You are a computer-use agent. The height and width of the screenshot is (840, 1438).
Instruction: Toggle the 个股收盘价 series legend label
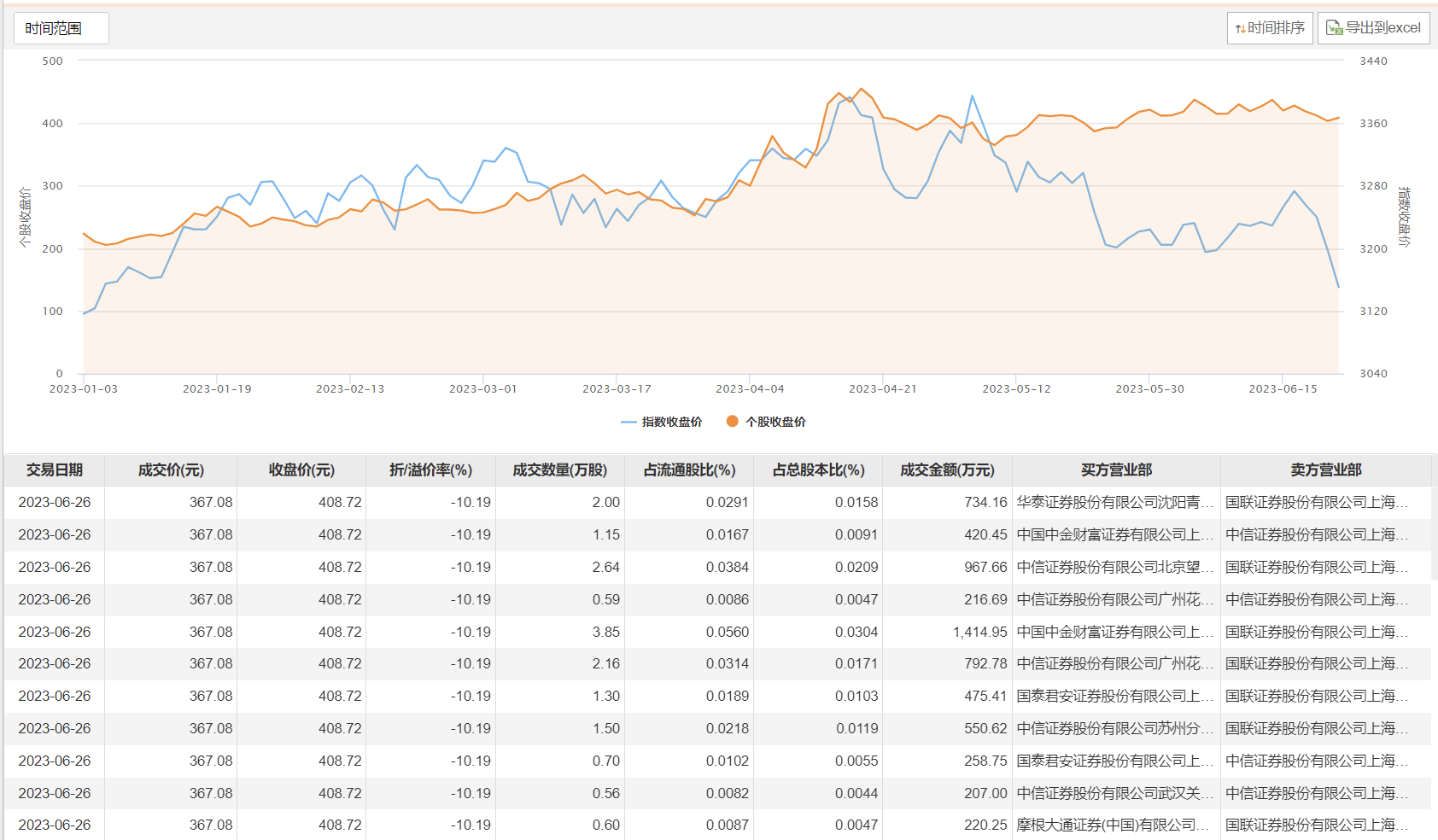[x=775, y=422]
